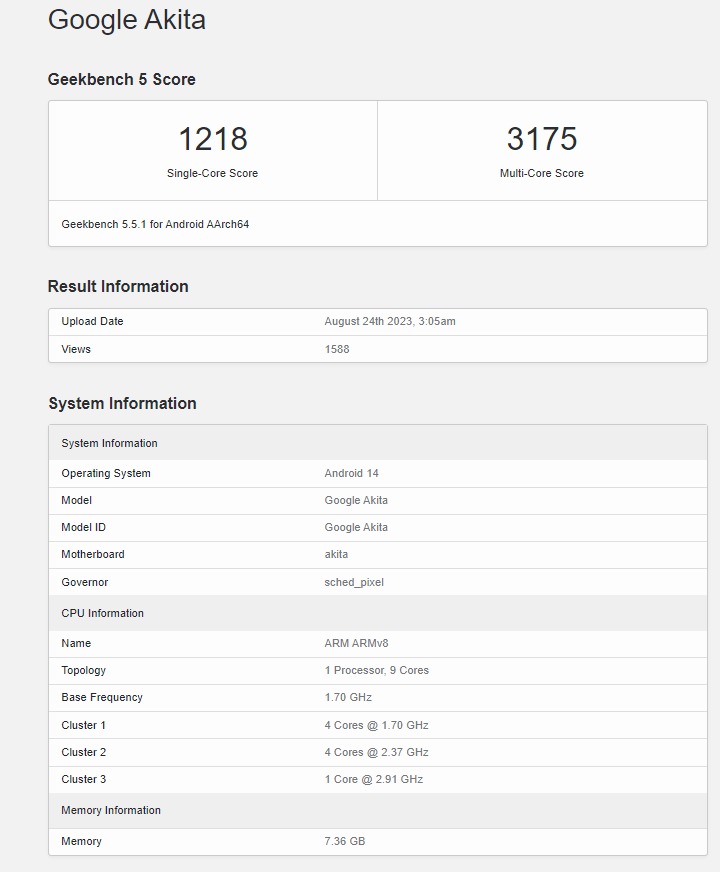Click the views count 1588
This screenshot has width=720, height=872.
[337, 349]
